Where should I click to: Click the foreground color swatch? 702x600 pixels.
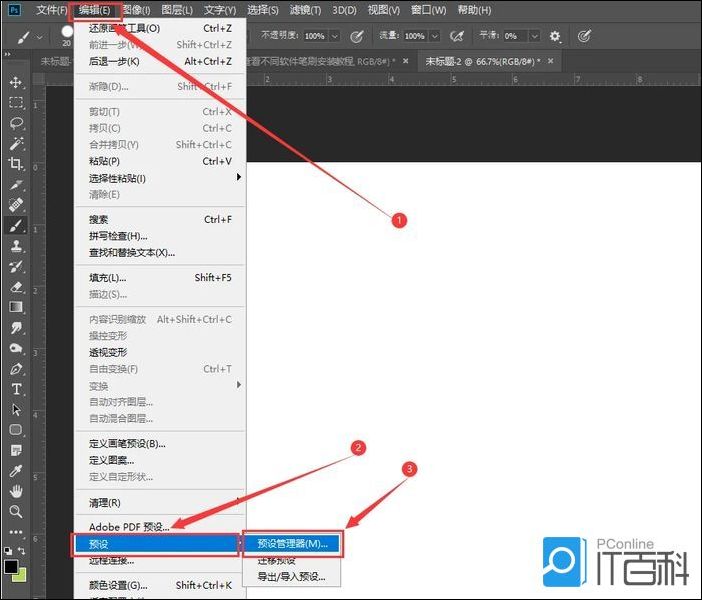click(x=12, y=567)
